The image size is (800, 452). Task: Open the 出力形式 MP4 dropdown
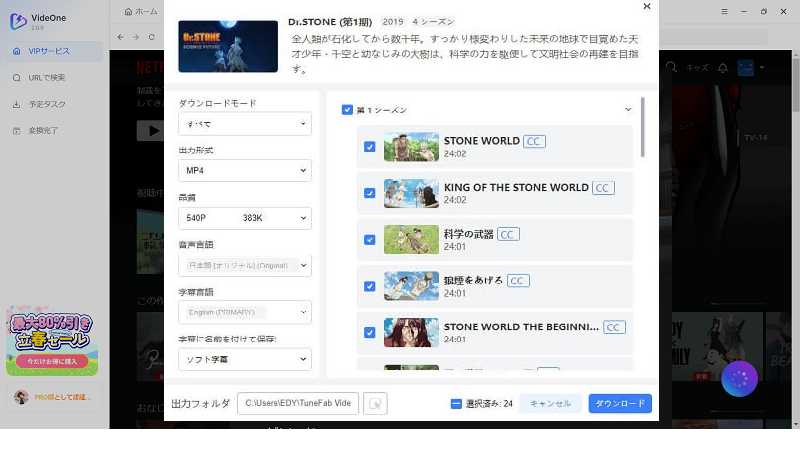245,170
